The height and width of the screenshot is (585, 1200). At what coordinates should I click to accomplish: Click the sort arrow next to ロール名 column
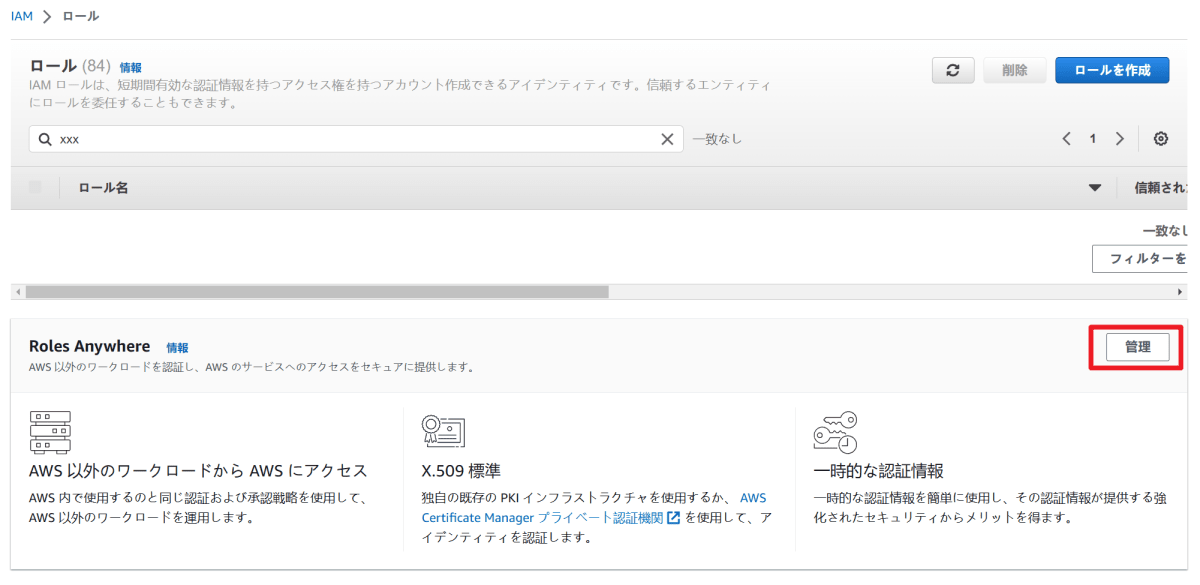coord(1094,188)
